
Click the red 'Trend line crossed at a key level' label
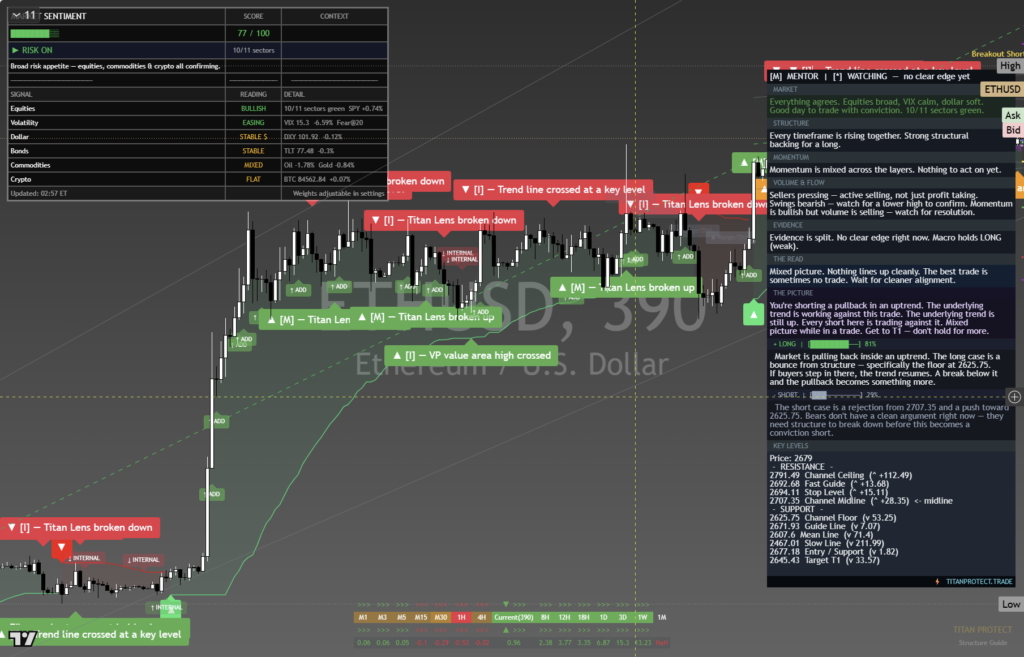click(x=553, y=189)
